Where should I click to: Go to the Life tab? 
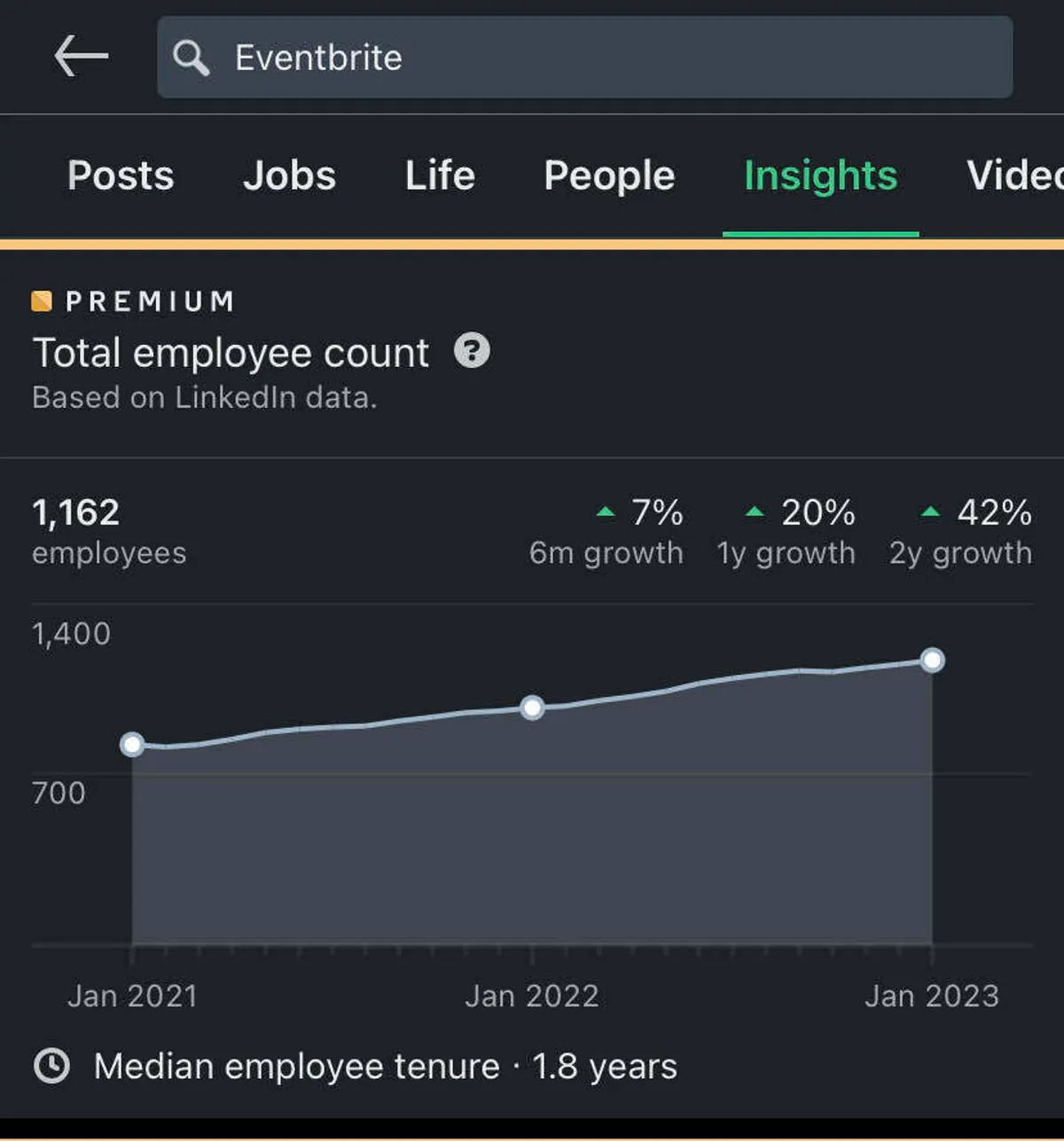(440, 176)
